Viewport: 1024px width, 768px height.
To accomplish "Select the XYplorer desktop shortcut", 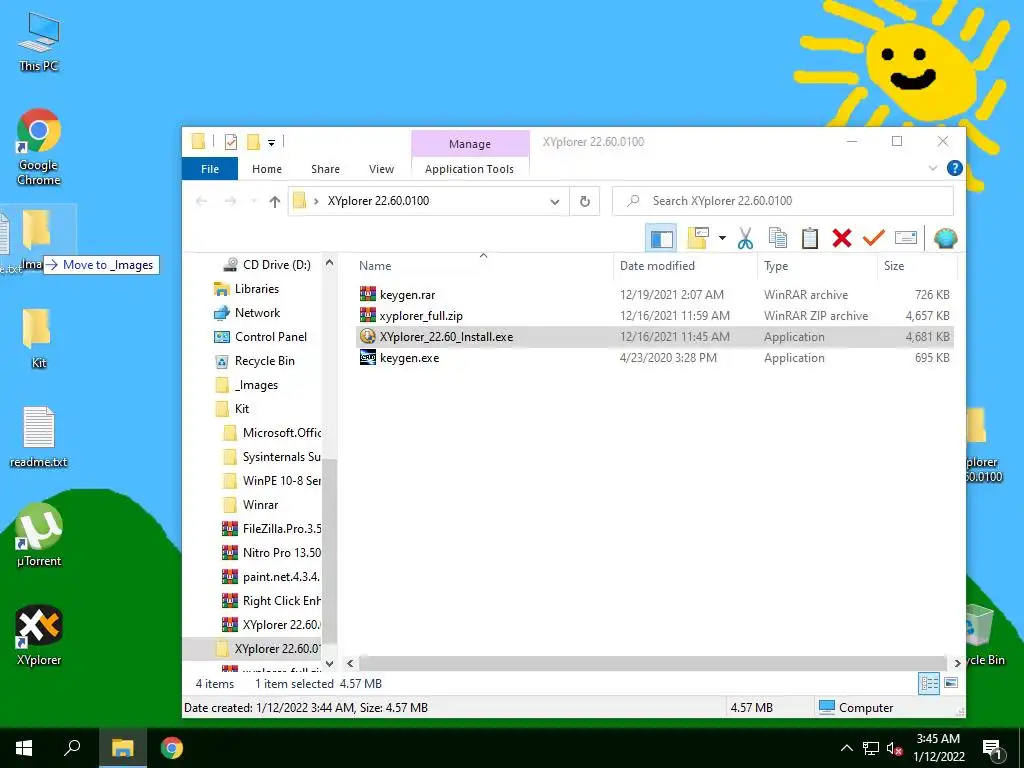I will (39, 636).
